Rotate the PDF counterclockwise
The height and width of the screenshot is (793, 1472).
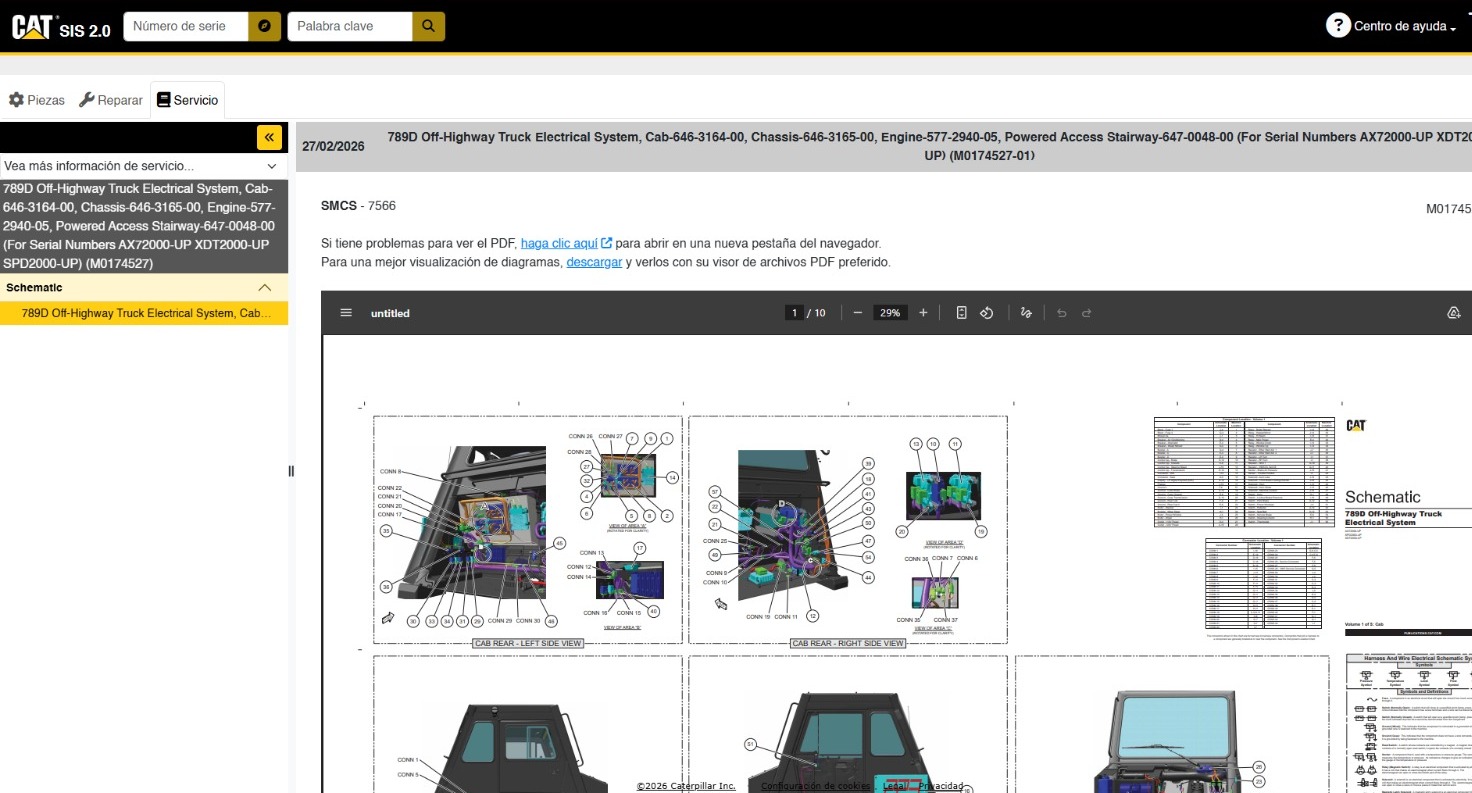986,313
